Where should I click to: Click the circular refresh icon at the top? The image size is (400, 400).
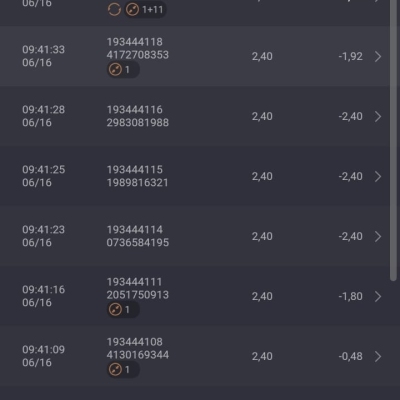pyautogui.click(x=114, y=9)
